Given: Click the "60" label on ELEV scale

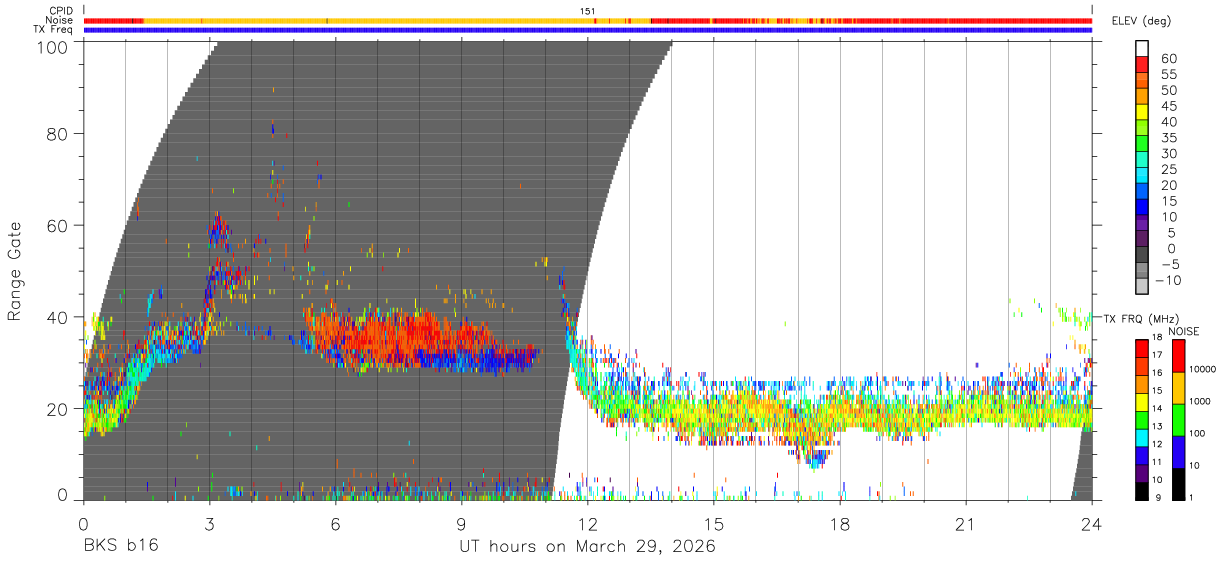Looking at the screenshot, I should coord(1167,58).
